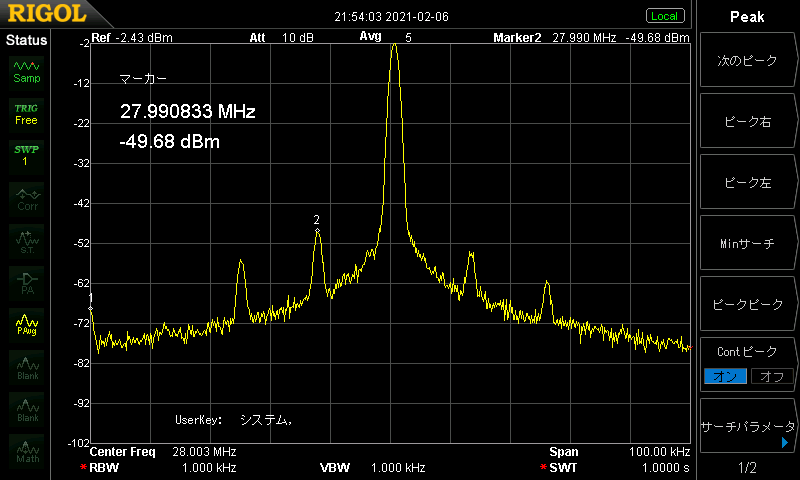Screen dimensions: 800x480
Task: Select the date-time 21:54:03 2021-02-06
Action: coord(391,17)
